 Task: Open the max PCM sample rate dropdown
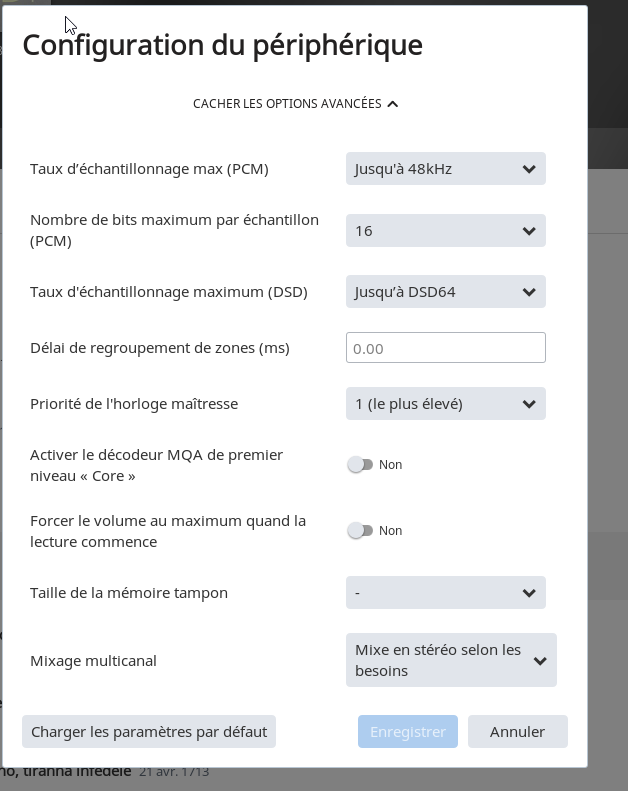(x=445, y=169)
